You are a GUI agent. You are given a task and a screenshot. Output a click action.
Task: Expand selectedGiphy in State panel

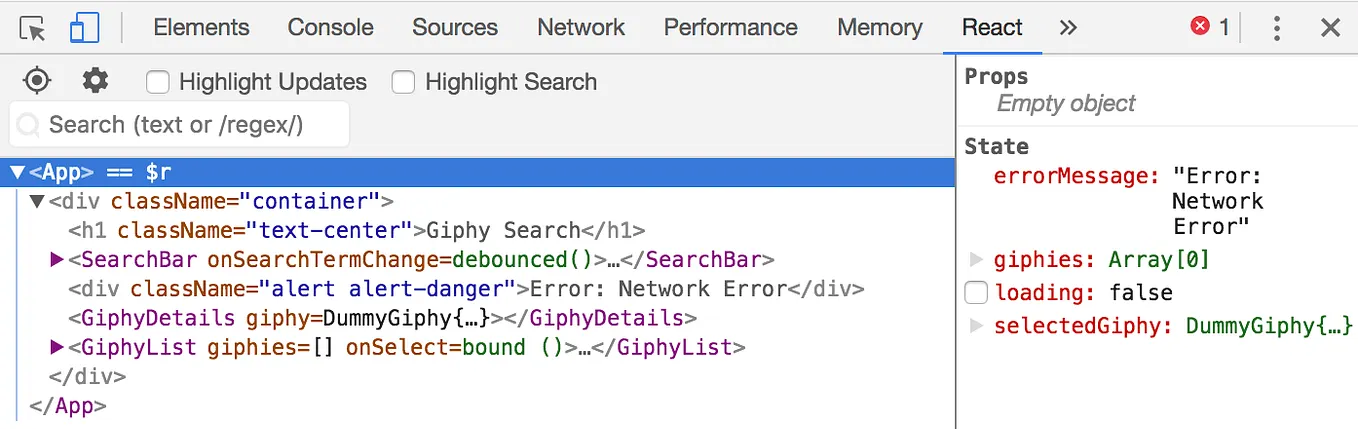pos(977,325)
